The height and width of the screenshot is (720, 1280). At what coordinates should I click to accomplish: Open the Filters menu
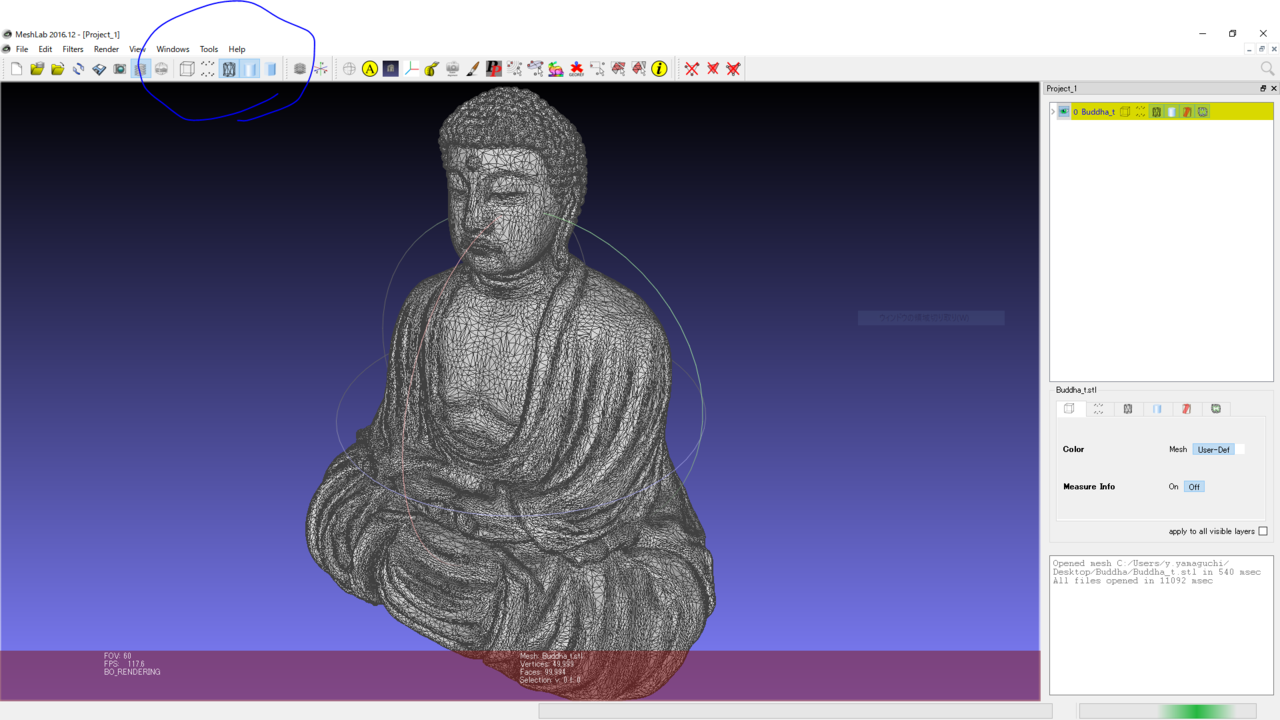(73, 49)
